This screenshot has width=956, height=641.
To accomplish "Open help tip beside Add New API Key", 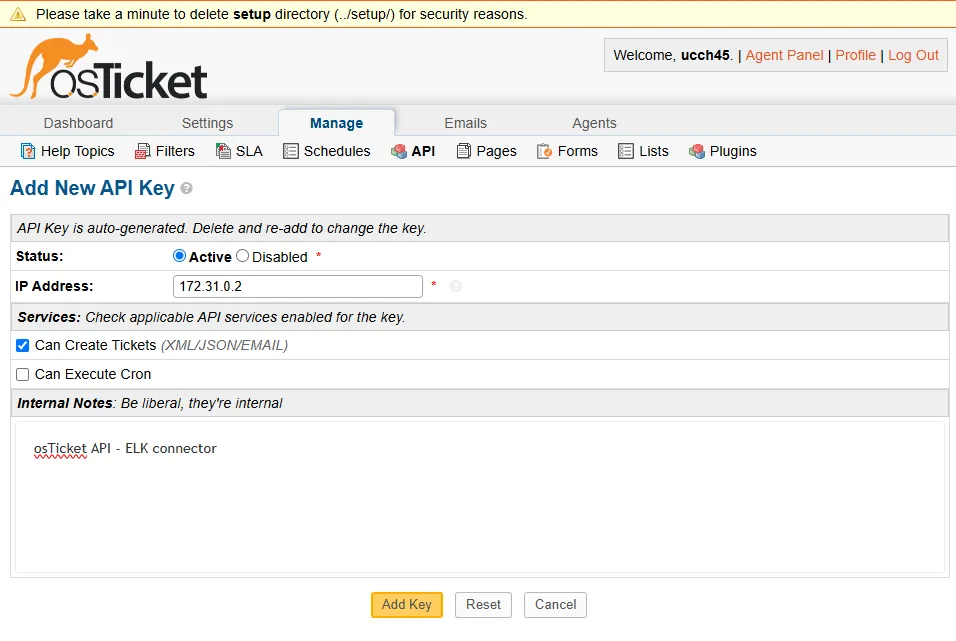I will click(186, 188).
